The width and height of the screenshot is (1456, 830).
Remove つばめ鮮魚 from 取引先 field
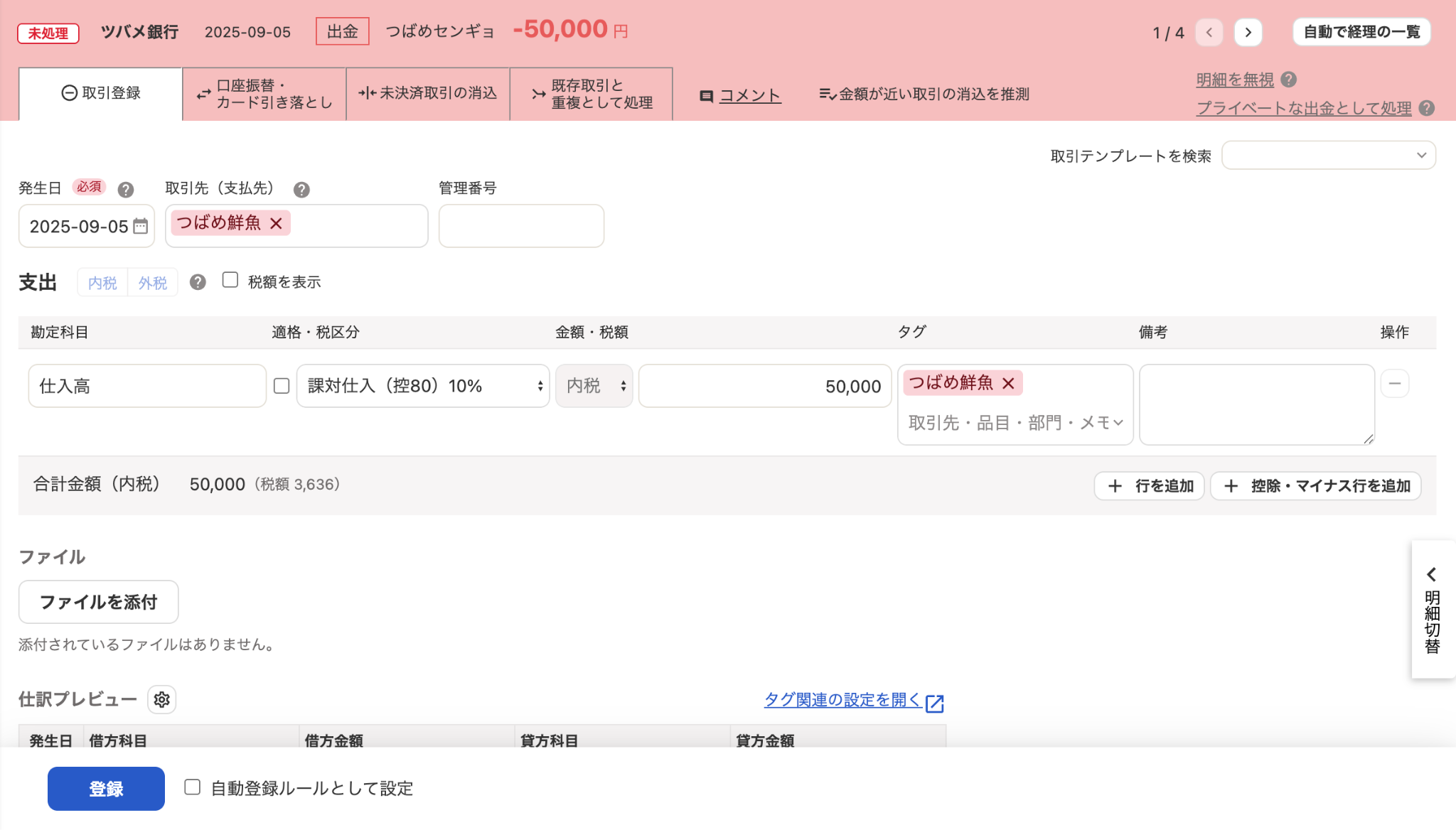click(277, 223)
